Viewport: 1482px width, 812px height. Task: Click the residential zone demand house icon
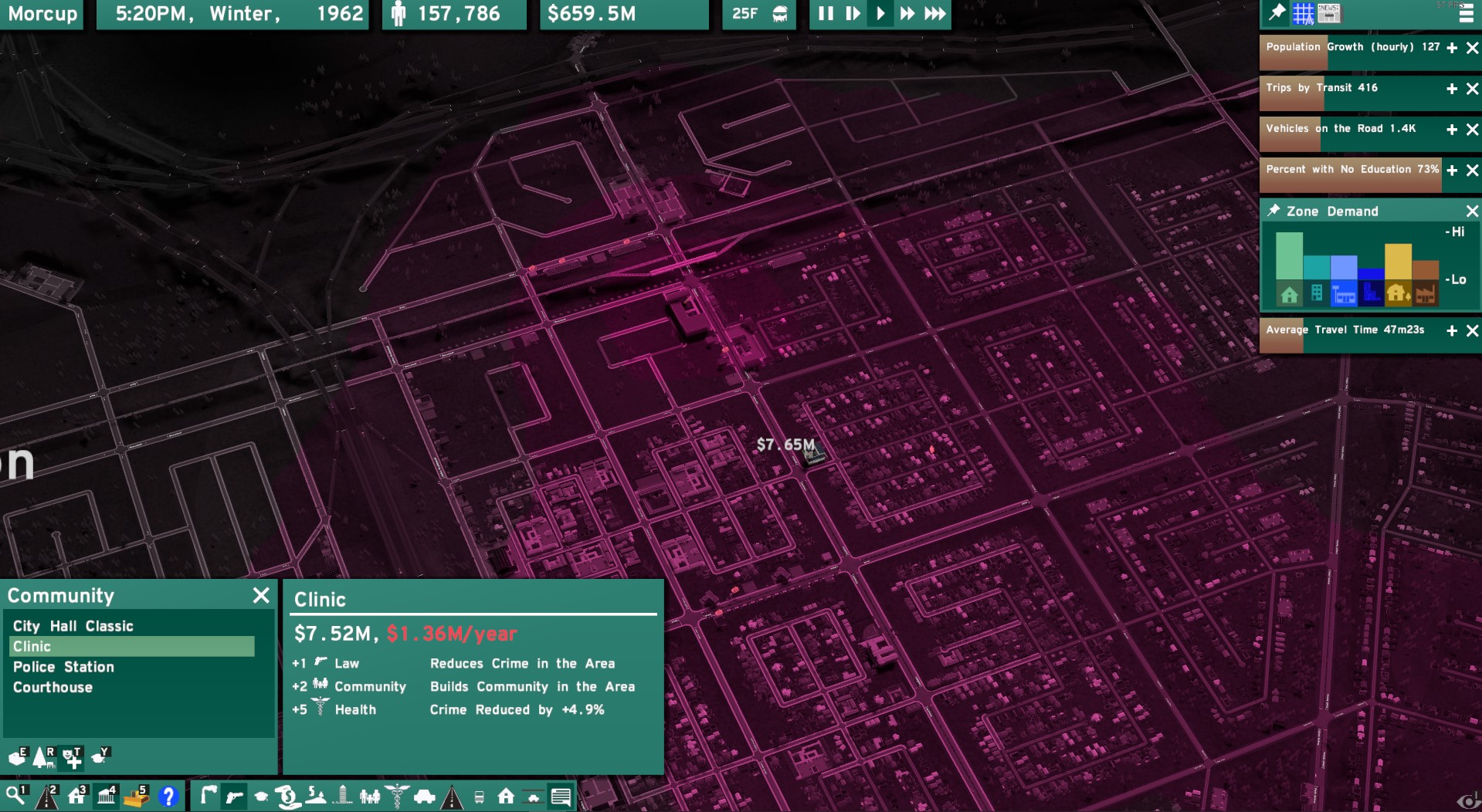(x=1289, y=294)
